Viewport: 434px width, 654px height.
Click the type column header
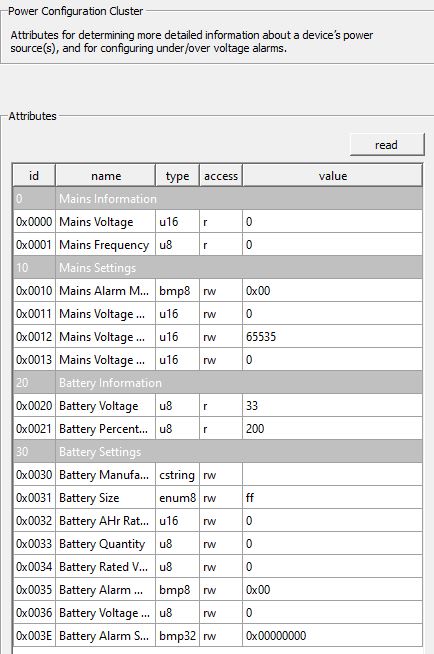coord(177,176)
